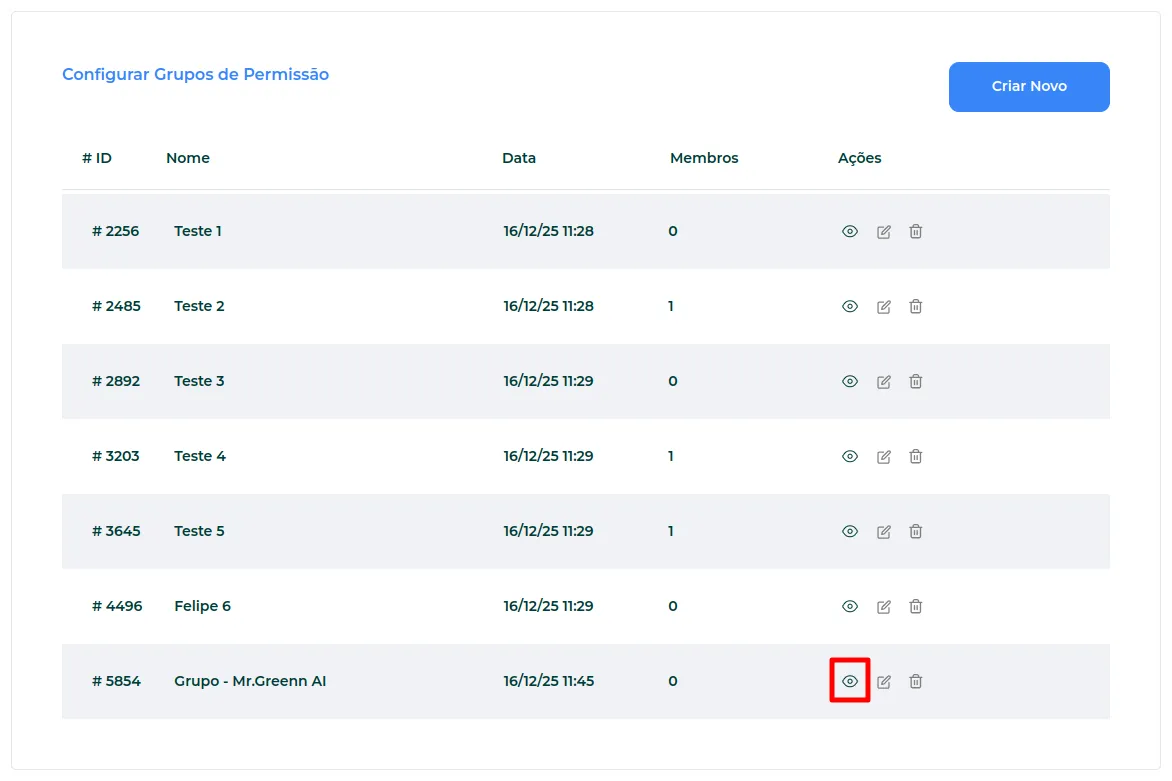Select ID # 2485 cell

click(116, 306)
